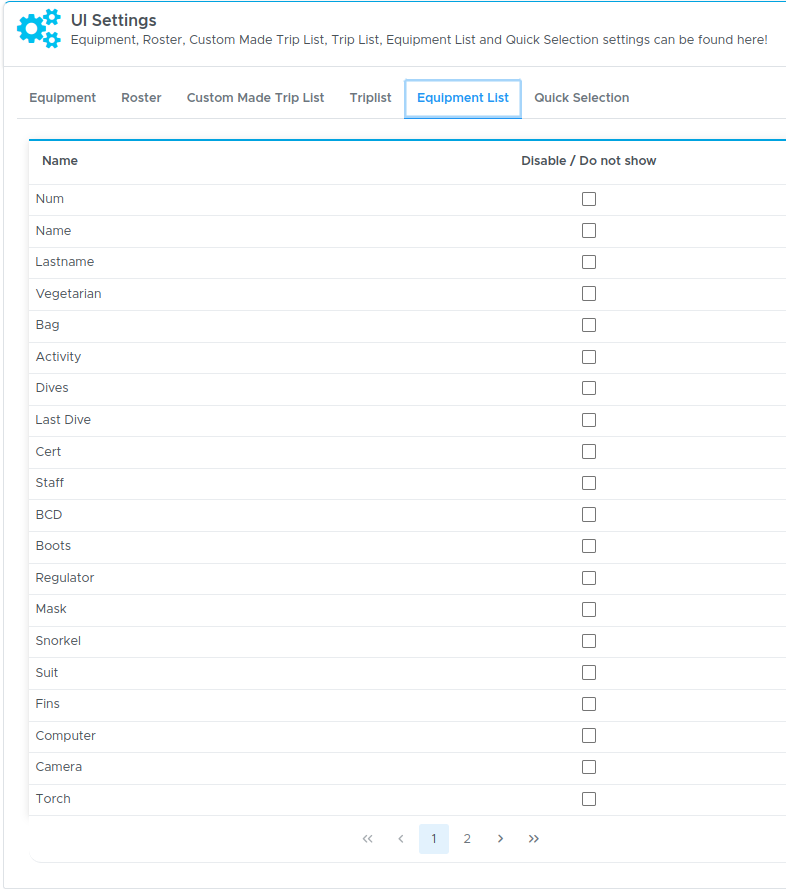The height and width of the screenshot is (889, 786).
Task: Disable the Staff column checkbox
Action: [589, 483]
